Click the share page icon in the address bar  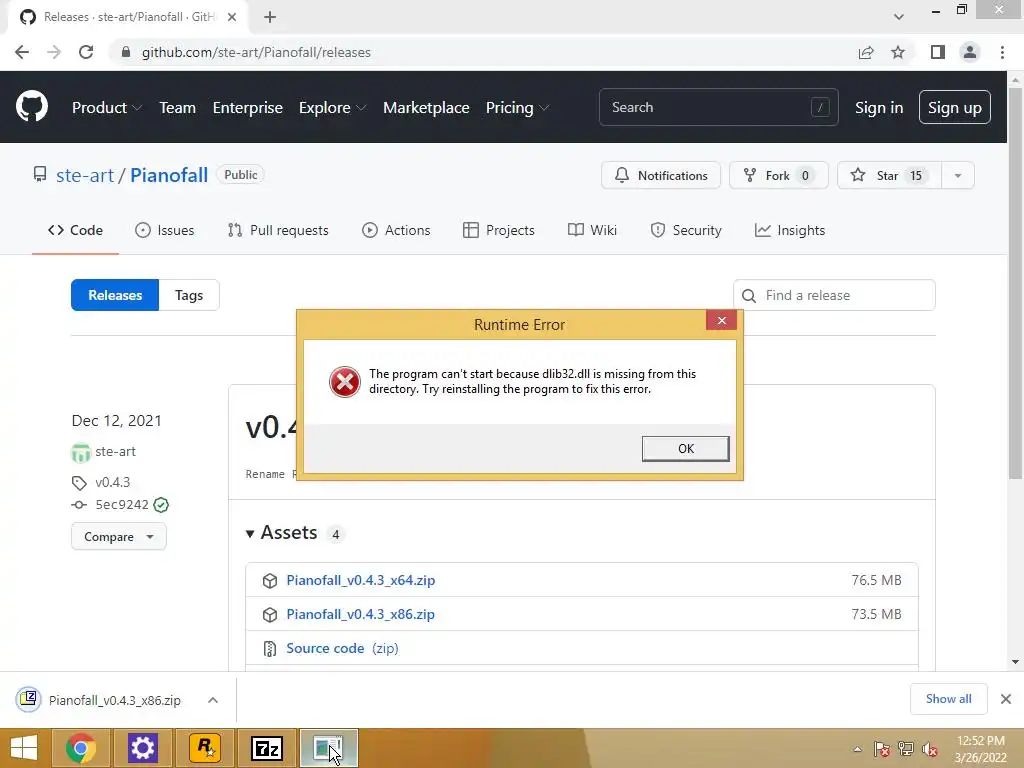(865, 52)
